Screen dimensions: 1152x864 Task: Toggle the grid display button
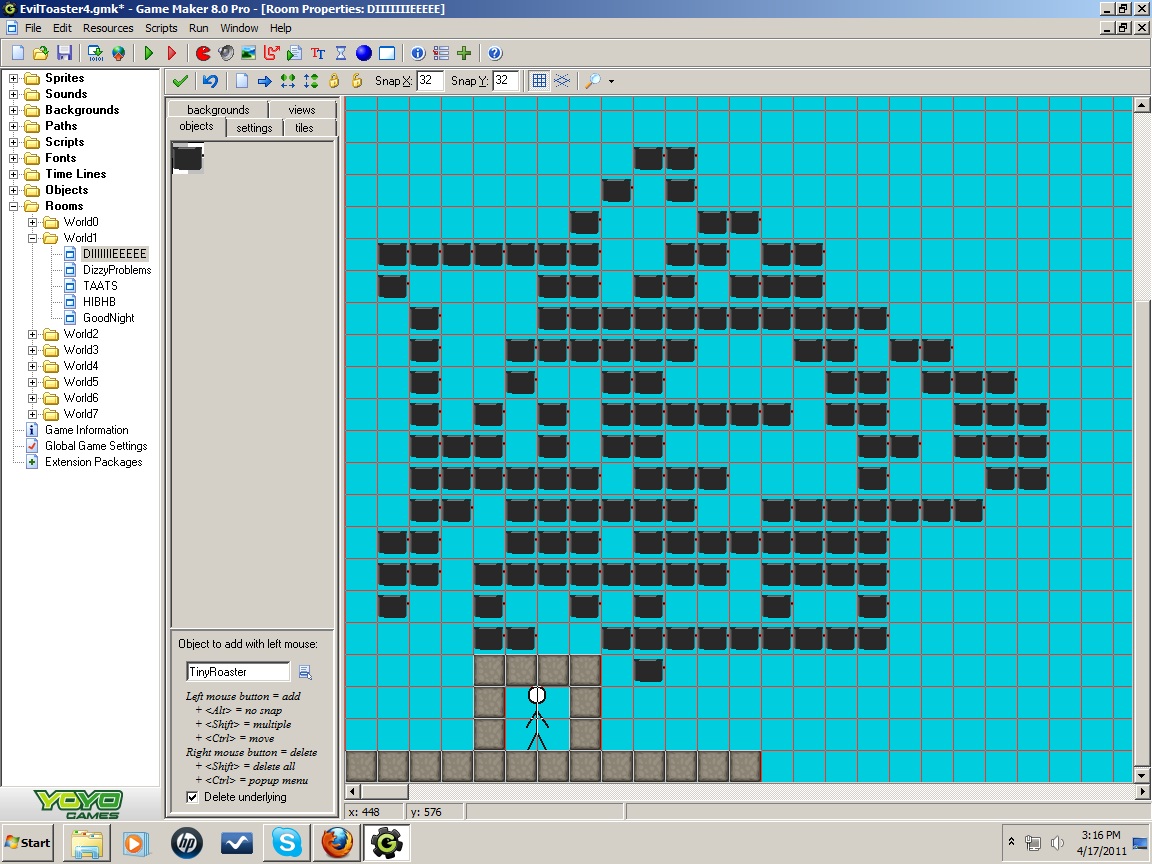click(x=539, y=81)
